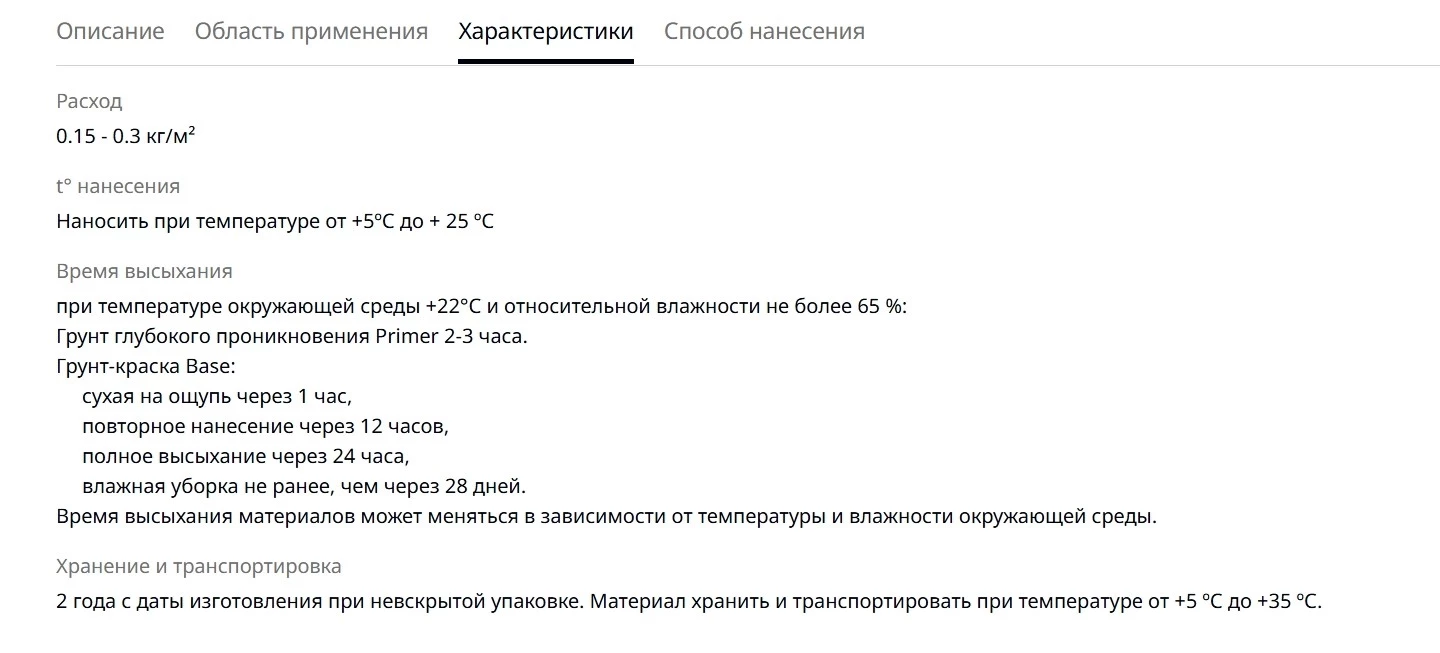1440x653 pixels.
Task: Click the Грунт-краска Base line
Action: click(x=146, y=366)
